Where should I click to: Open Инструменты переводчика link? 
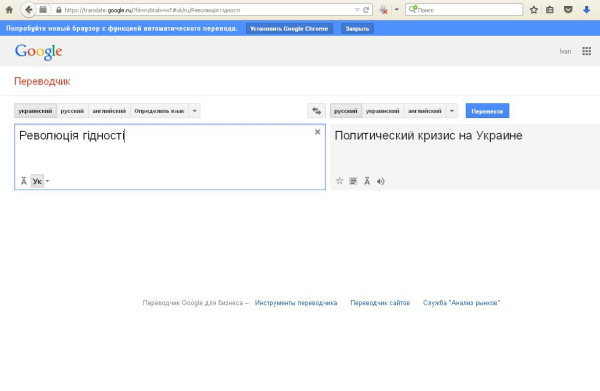[x=296, y=303]
